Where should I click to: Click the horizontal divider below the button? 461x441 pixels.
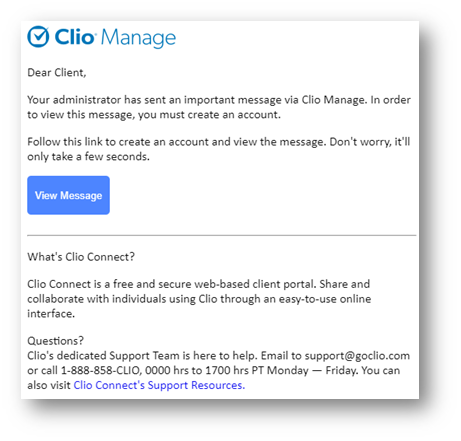pos(222,235)
